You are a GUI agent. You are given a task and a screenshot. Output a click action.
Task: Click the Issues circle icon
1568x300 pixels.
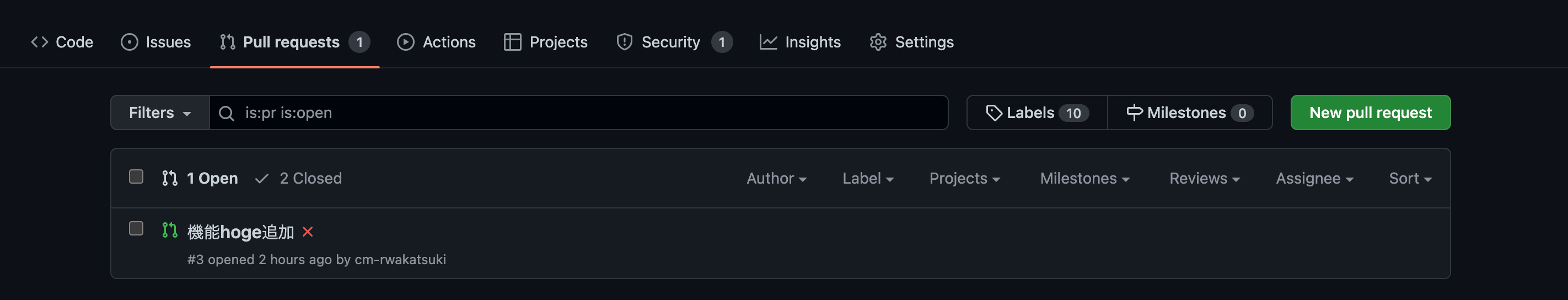[x=129, y=42]
